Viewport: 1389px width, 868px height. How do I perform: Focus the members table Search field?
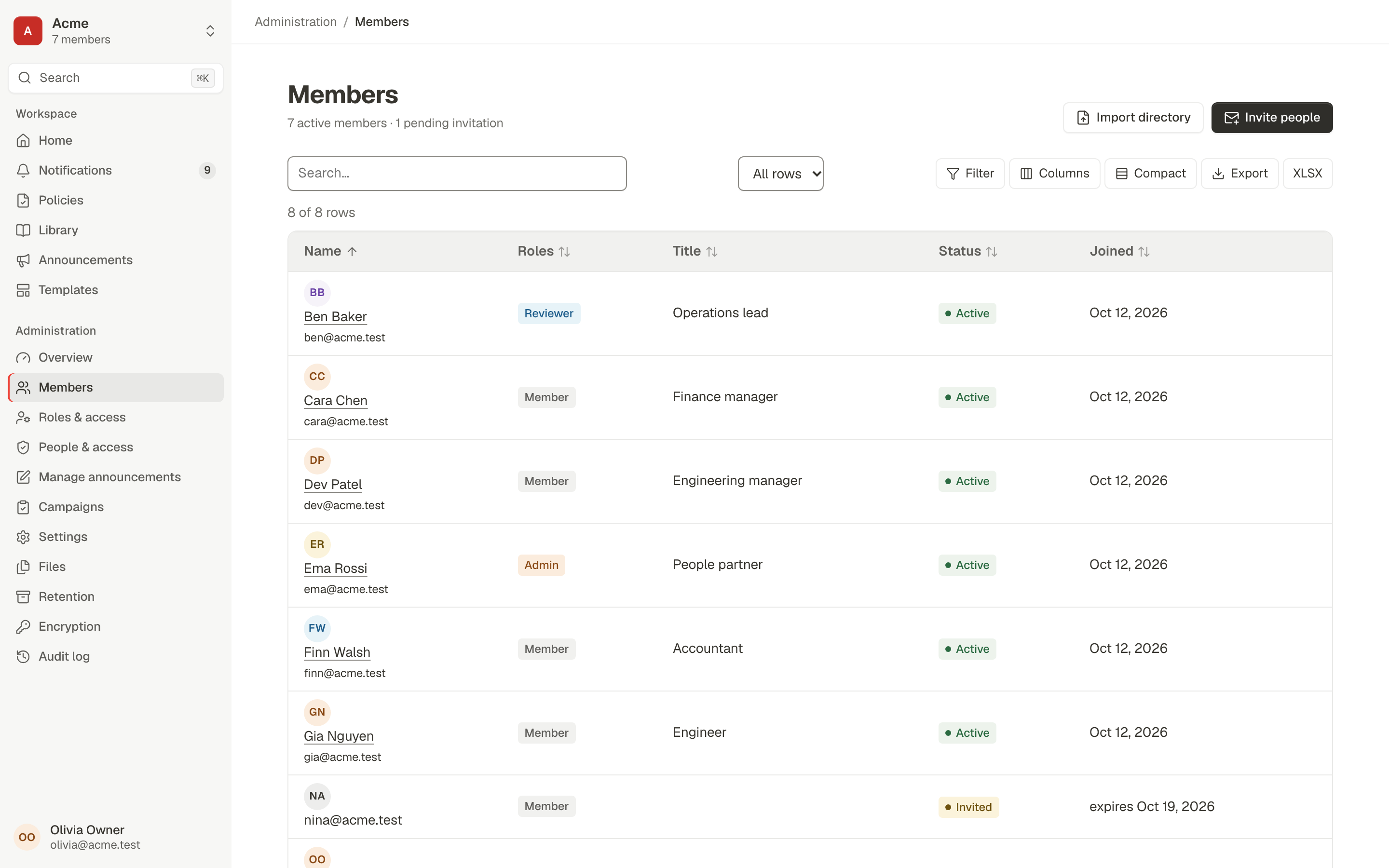[457, 174]
